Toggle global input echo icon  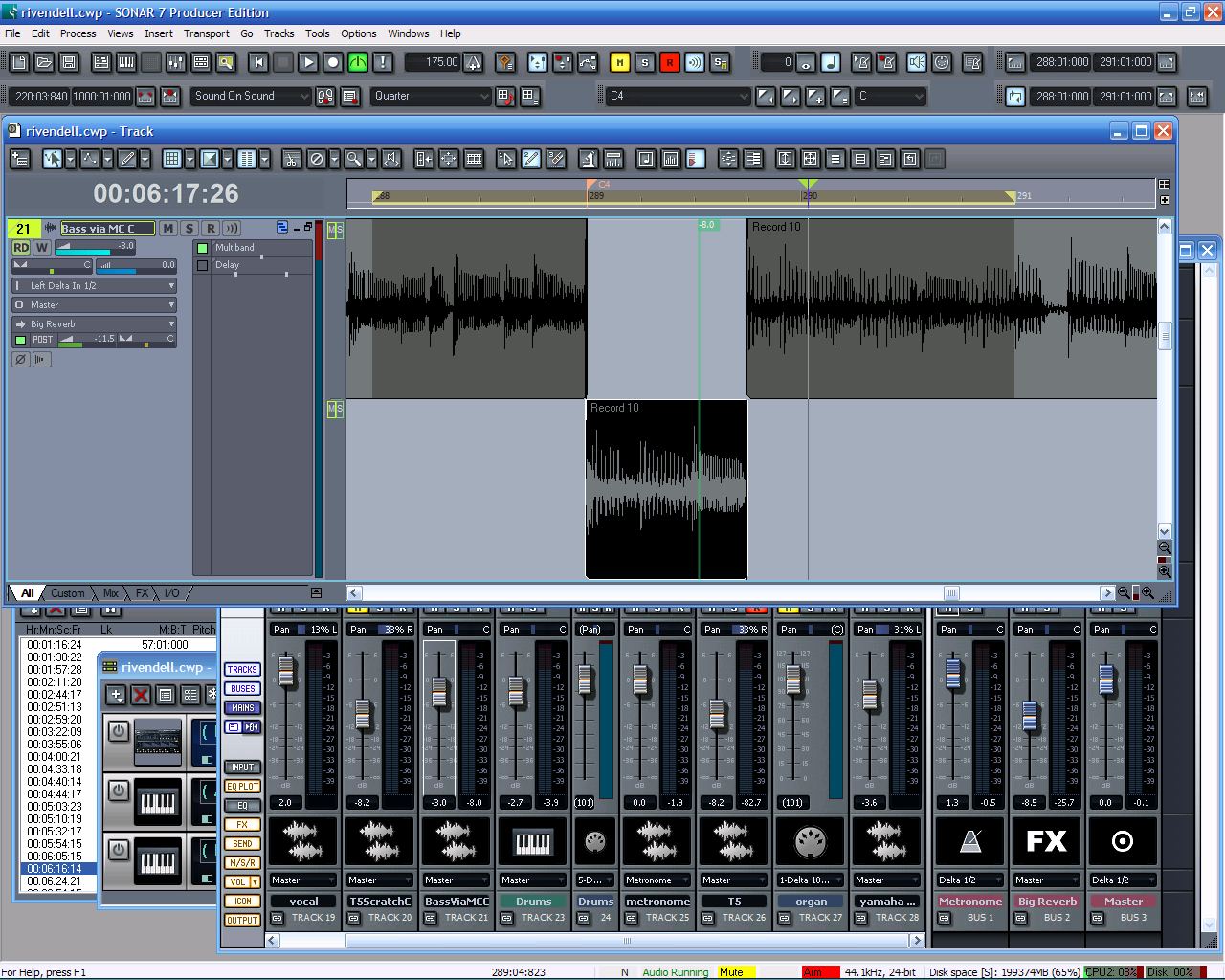pos(695,62)
